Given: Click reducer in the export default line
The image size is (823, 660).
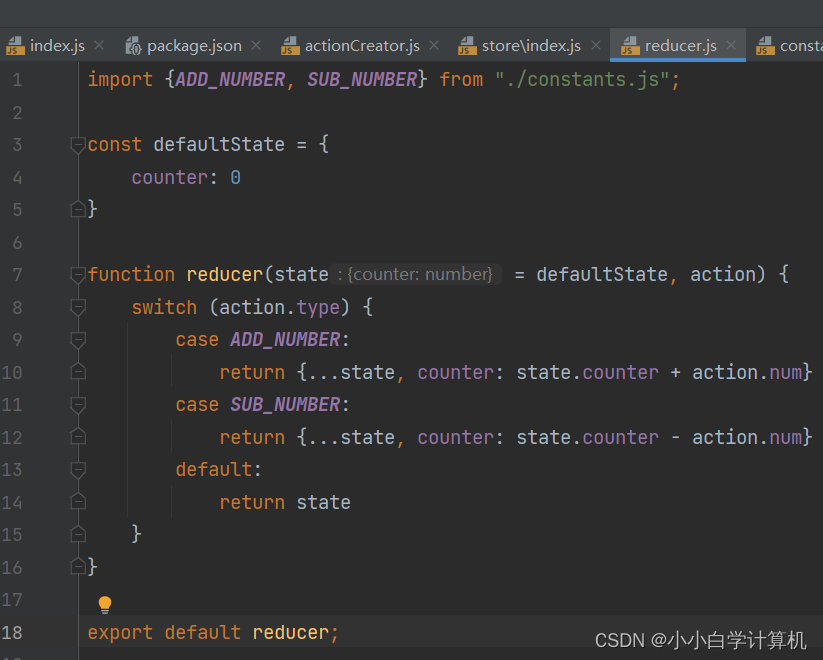Looking at the screenshot, I should point(291,632).
